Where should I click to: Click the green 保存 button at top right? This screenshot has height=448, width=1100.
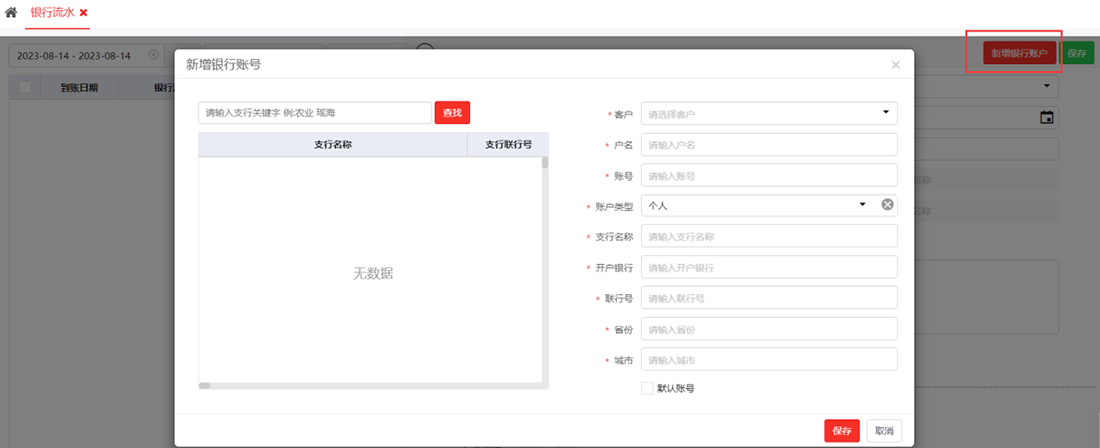point(1077,53)
